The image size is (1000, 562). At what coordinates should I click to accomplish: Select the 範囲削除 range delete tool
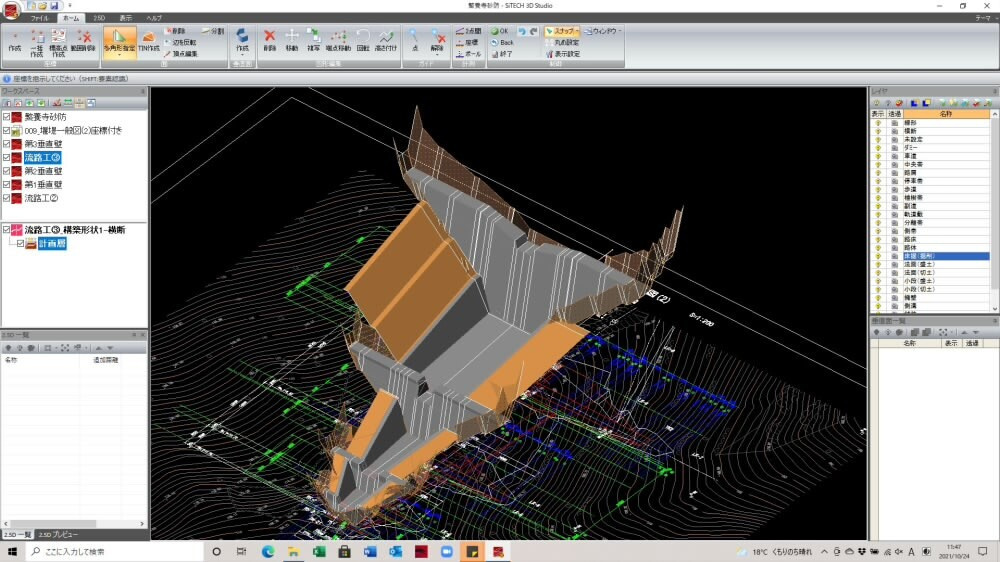point(86,41)
